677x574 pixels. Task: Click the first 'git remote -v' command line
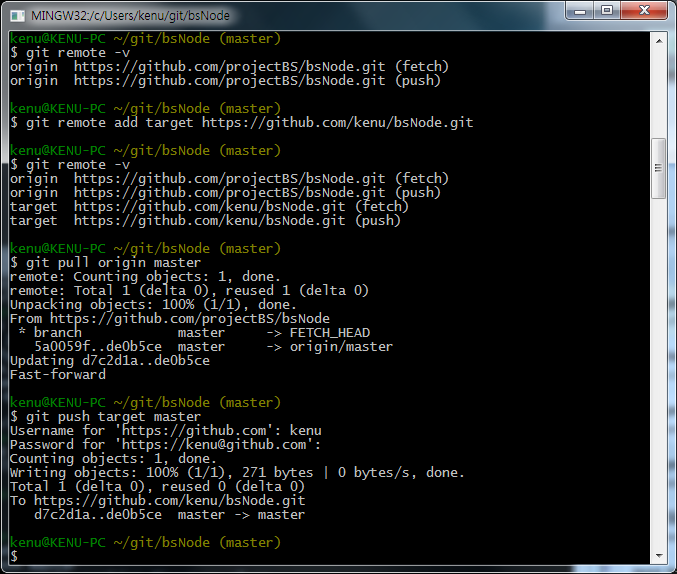pos(70,53)
